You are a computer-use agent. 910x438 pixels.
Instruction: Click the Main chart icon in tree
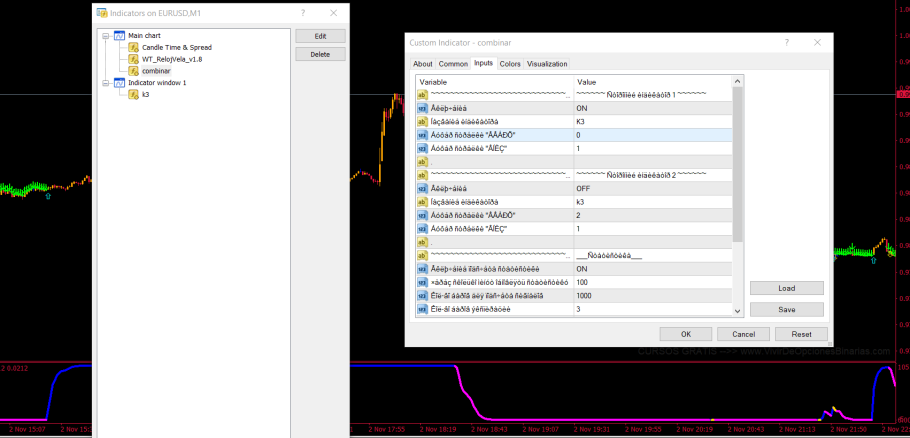[x=119, y=36]
